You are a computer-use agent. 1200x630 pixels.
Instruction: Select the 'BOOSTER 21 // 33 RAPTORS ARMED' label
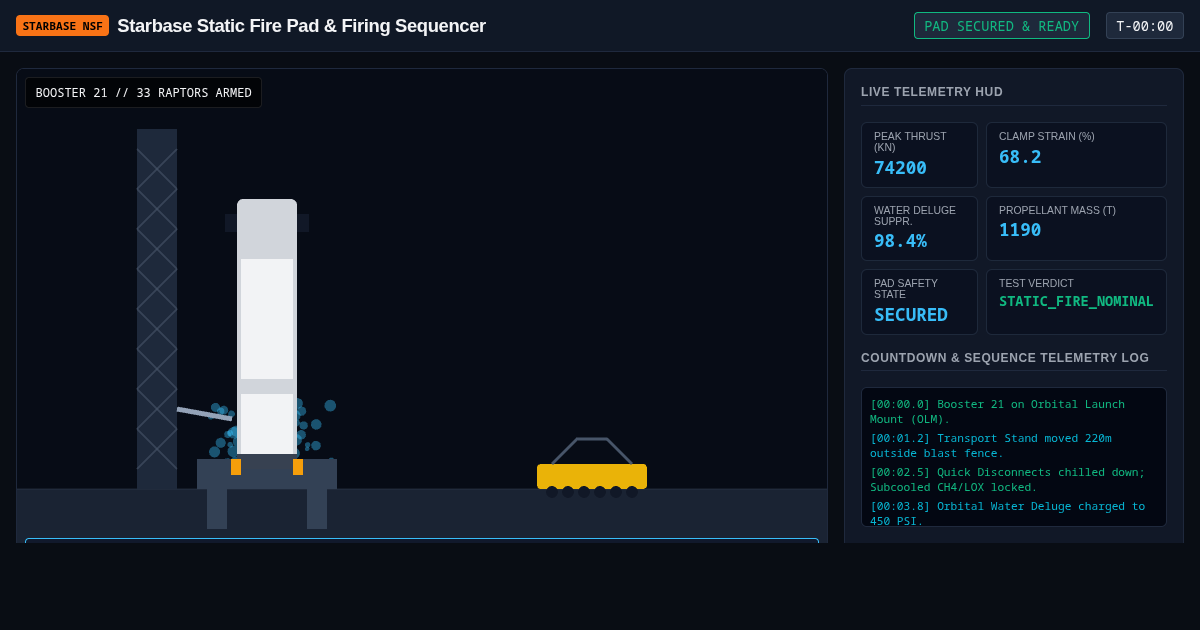click(143, 93)
